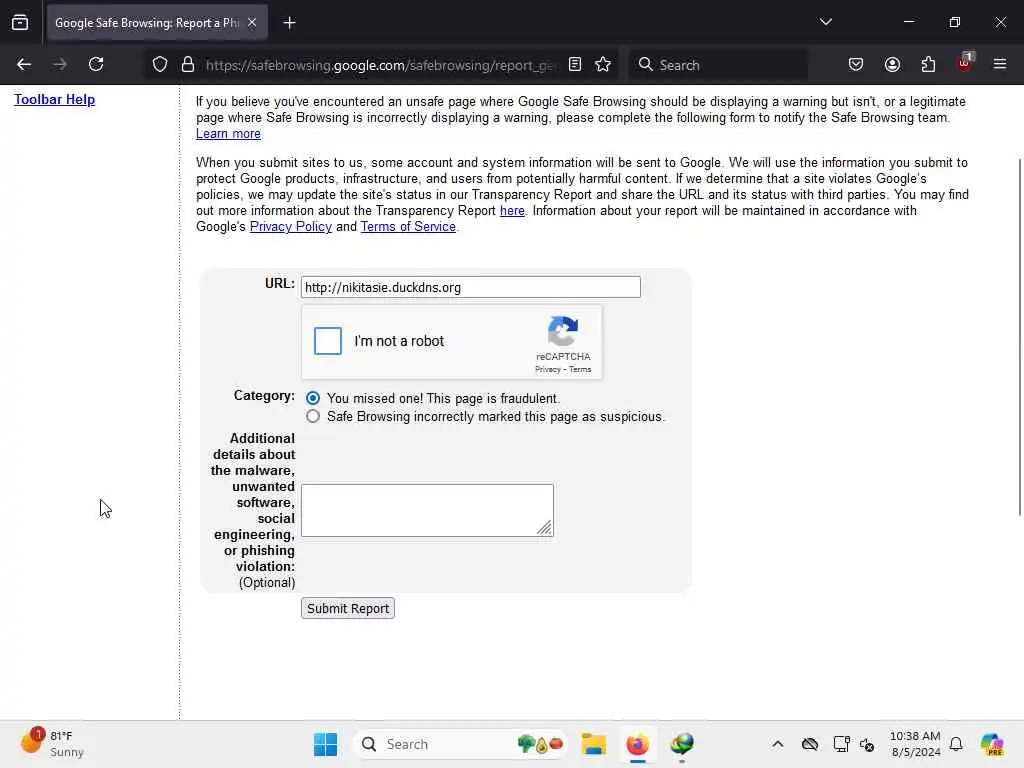Open reCAPTCHA Privacy link
This screenshot has height=768, width=1024.
[x=548, y=370]
